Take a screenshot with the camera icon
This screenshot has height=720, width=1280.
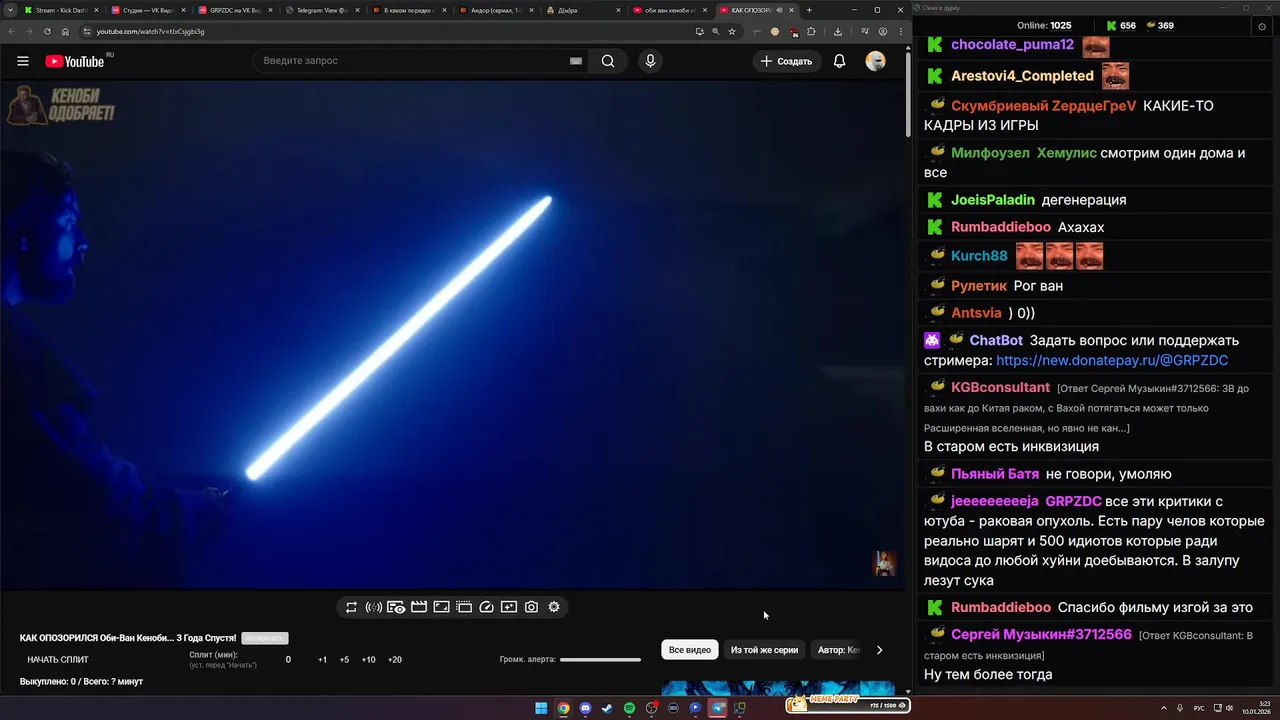[x=531, y=607]
